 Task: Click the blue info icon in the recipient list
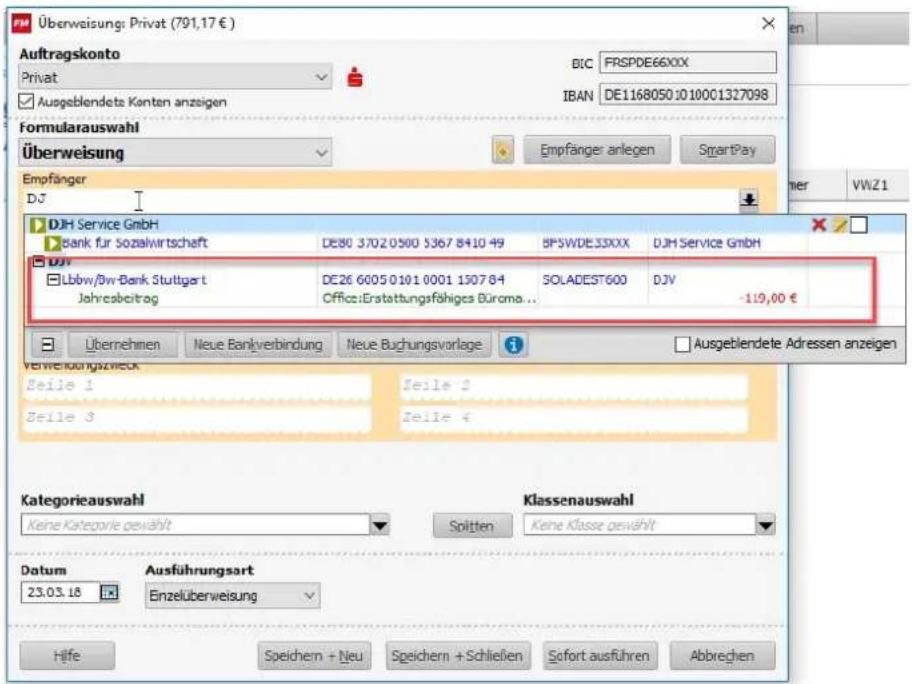coord(513,345)
